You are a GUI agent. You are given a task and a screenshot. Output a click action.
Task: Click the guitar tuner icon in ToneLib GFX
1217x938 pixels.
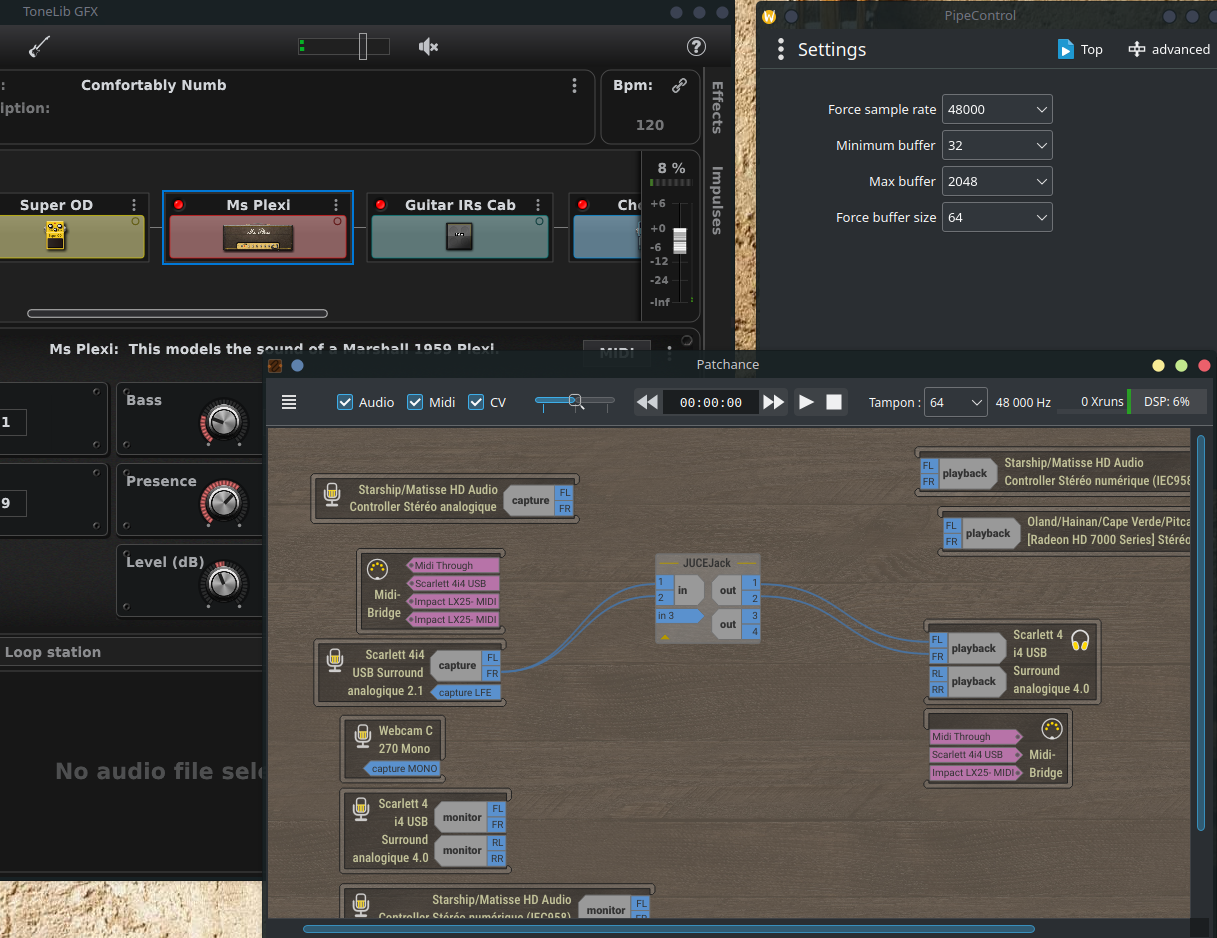pos(39,46)
